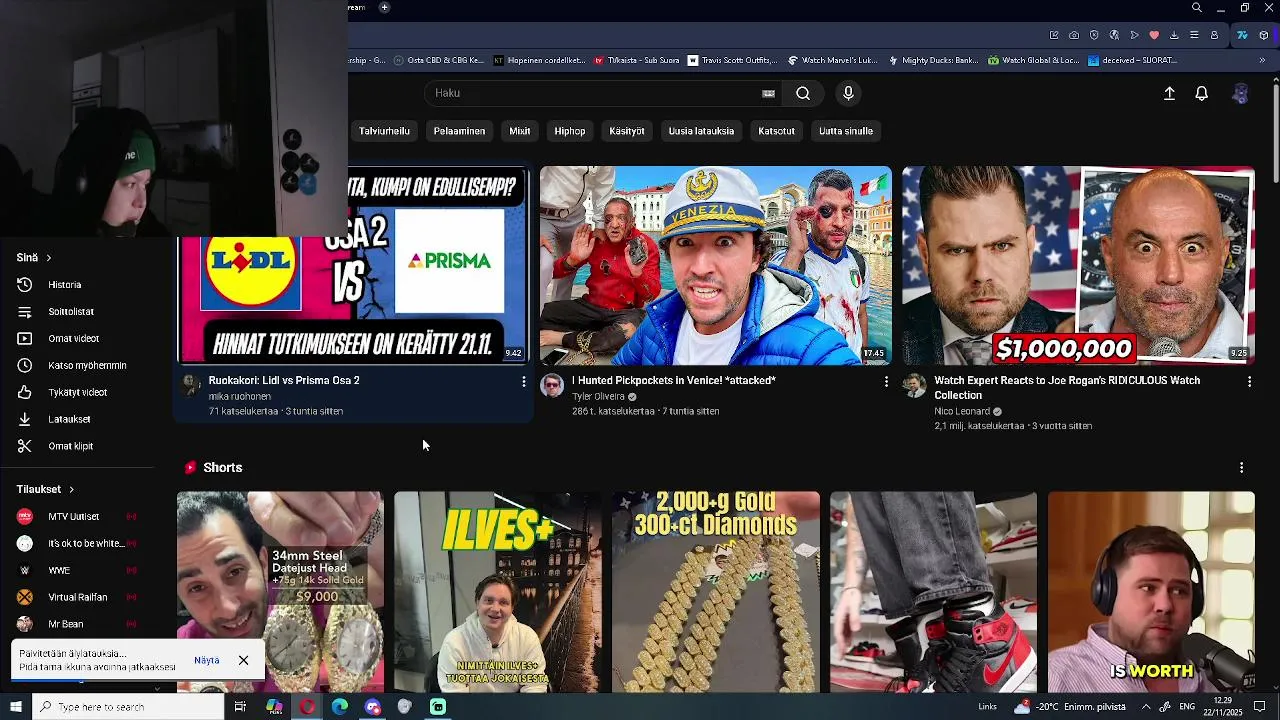Open the Venice pickpockets video thumbnail
This screenshot has height=720, width=1280.
pyautogui.click(x=716, y=265)
